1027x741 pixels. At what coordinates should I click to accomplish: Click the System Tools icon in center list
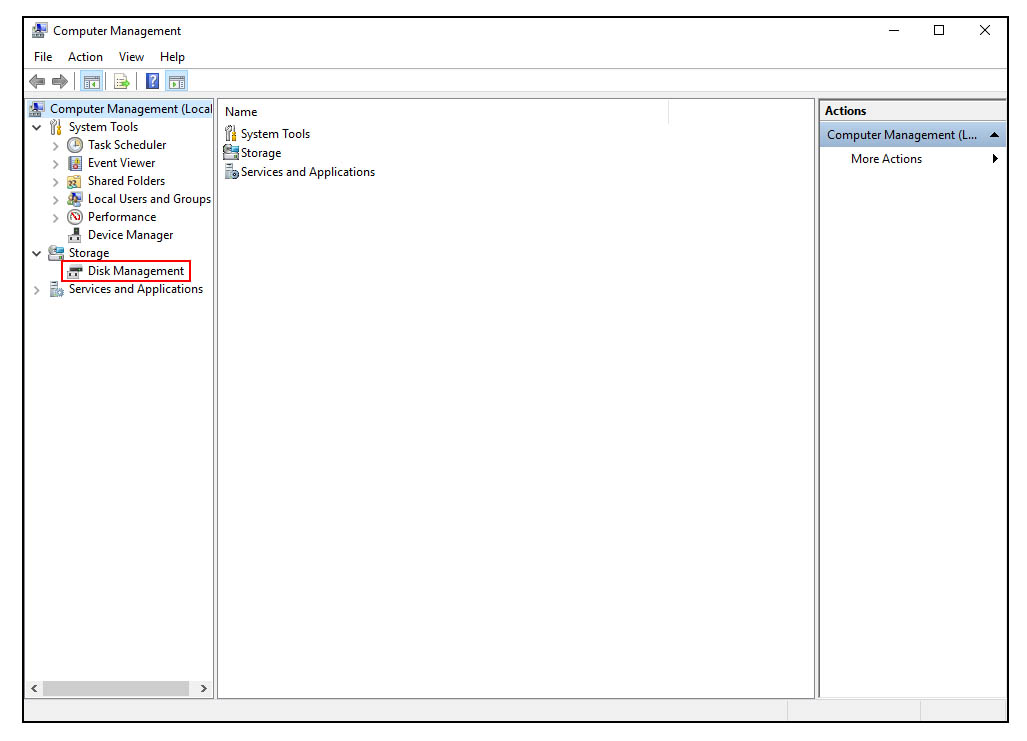pyautogui.click(x=231, y=134)
